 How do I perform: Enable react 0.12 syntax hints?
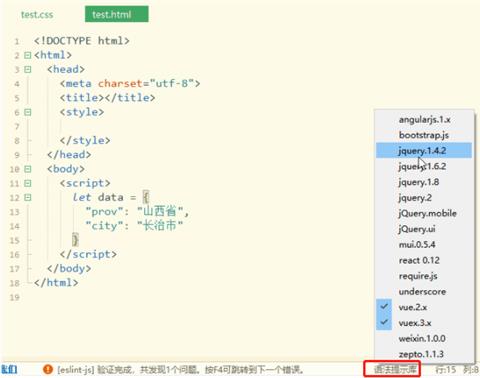424,260
